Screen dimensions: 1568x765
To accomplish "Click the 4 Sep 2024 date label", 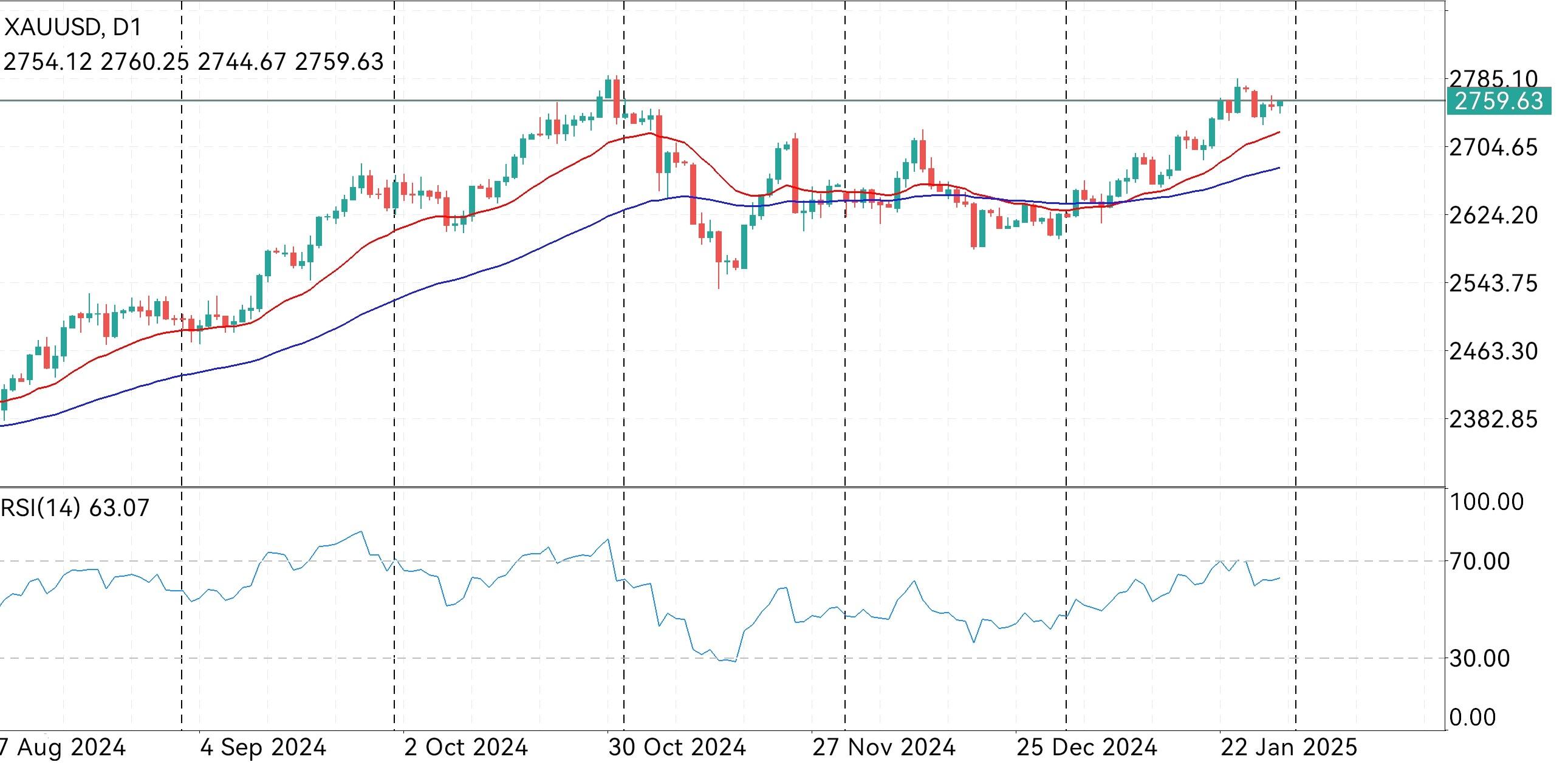I will pos(263,747).
